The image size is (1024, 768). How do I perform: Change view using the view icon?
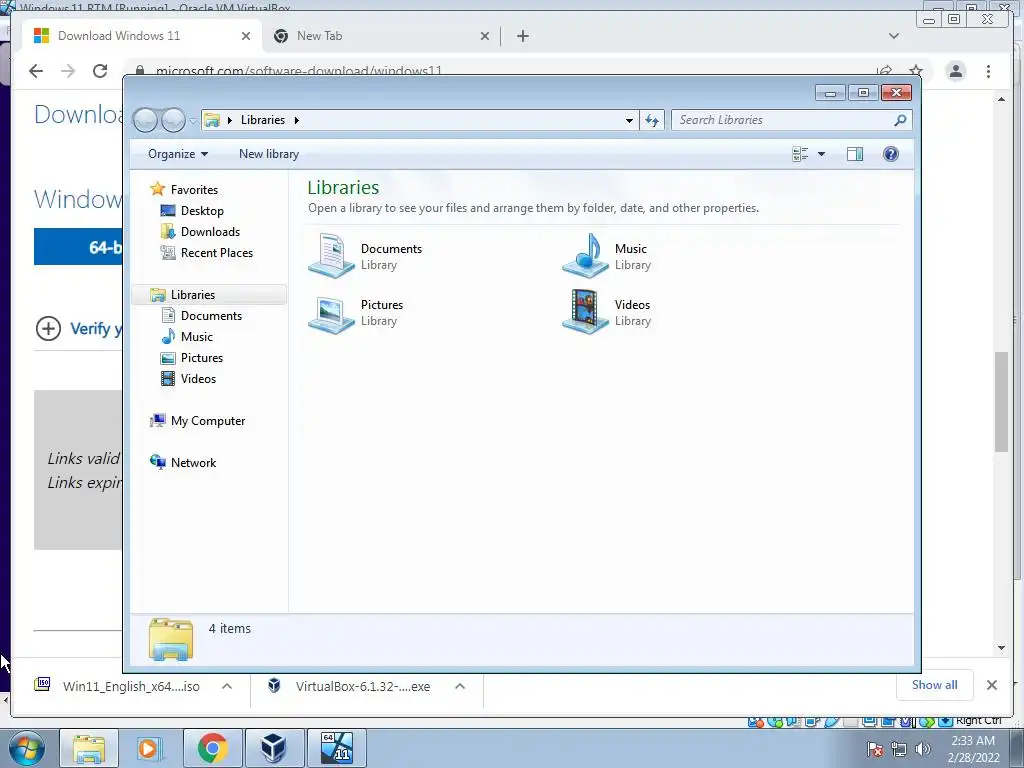[800, 154]
